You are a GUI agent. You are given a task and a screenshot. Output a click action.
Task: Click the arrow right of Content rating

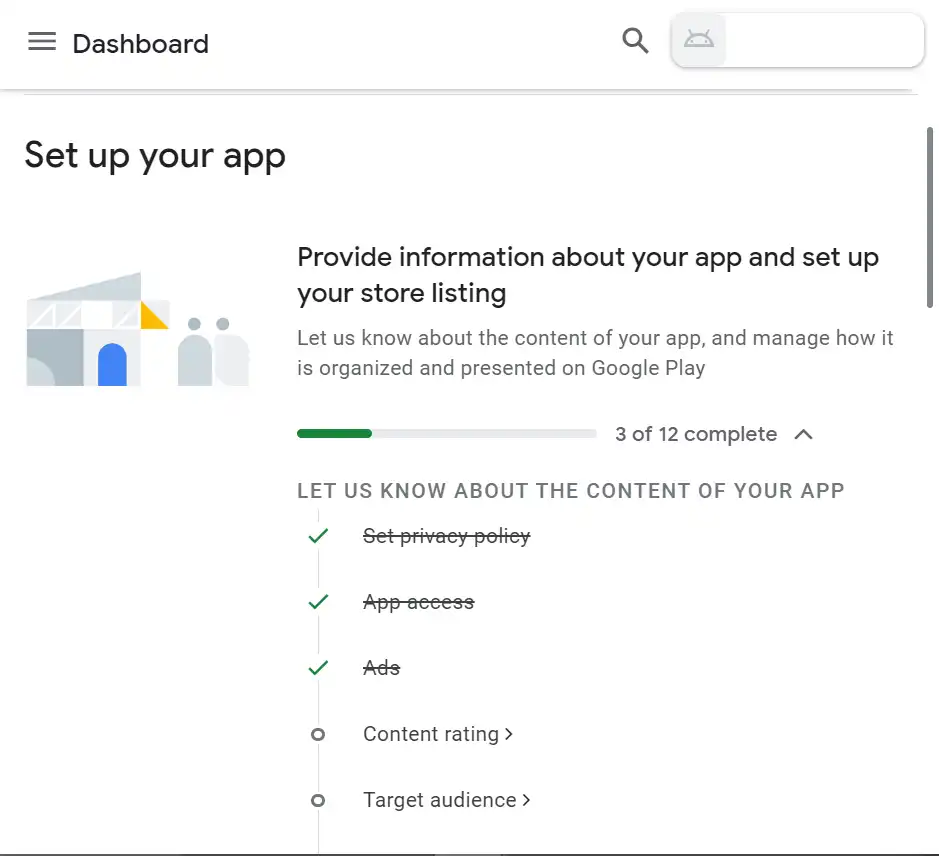(509, 734)
